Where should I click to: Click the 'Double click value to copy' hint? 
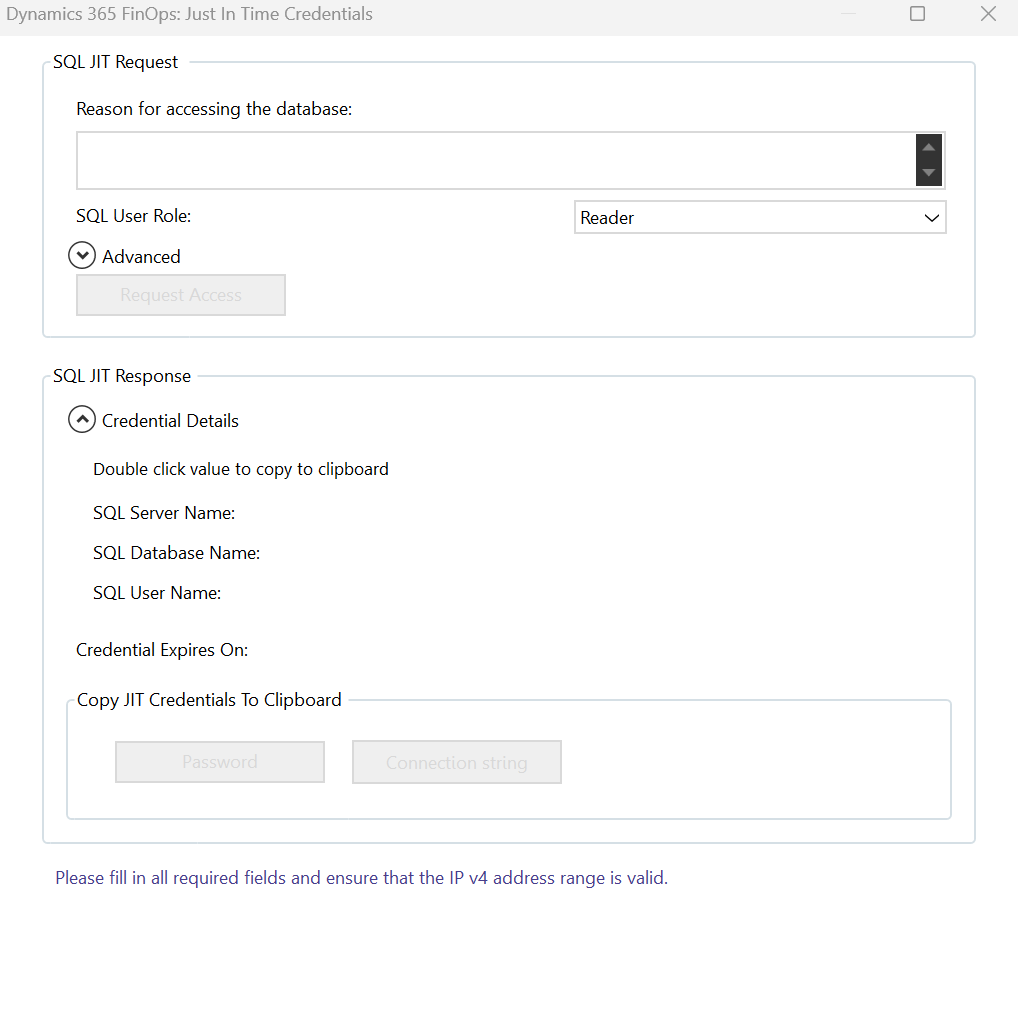pyautogui.click(x=241, y=469)
